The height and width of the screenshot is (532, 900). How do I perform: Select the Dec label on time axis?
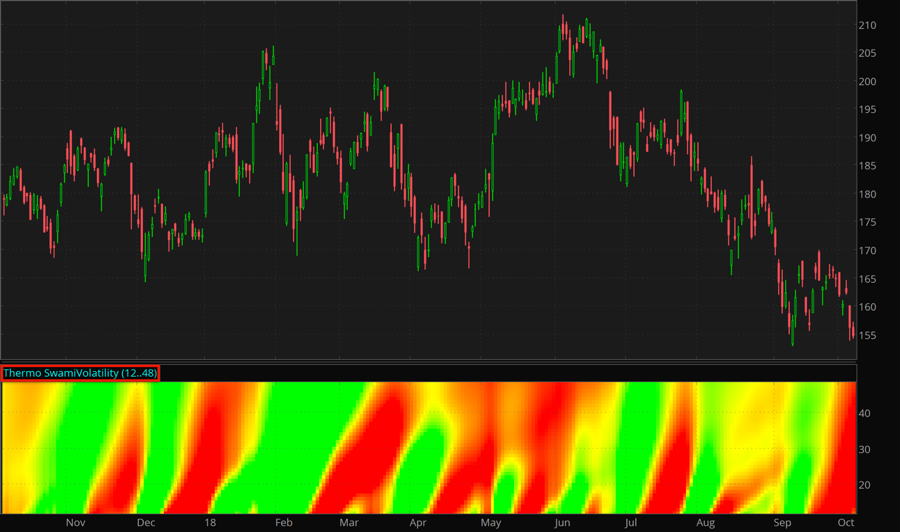(x=146, y=522)
